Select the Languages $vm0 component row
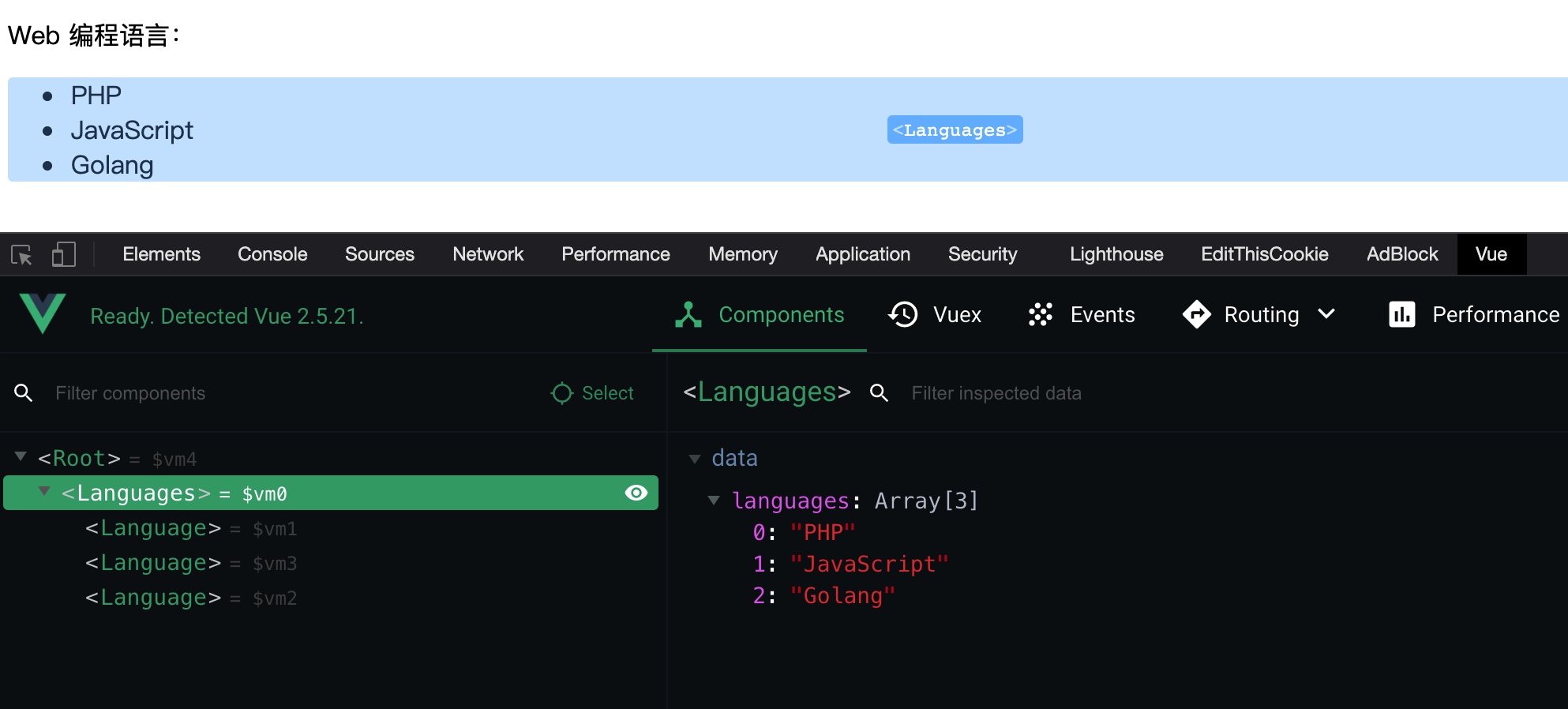Image resolution: width=1568 pixels, height=709 pixels. pyautogui.click(x=331, y=493)
